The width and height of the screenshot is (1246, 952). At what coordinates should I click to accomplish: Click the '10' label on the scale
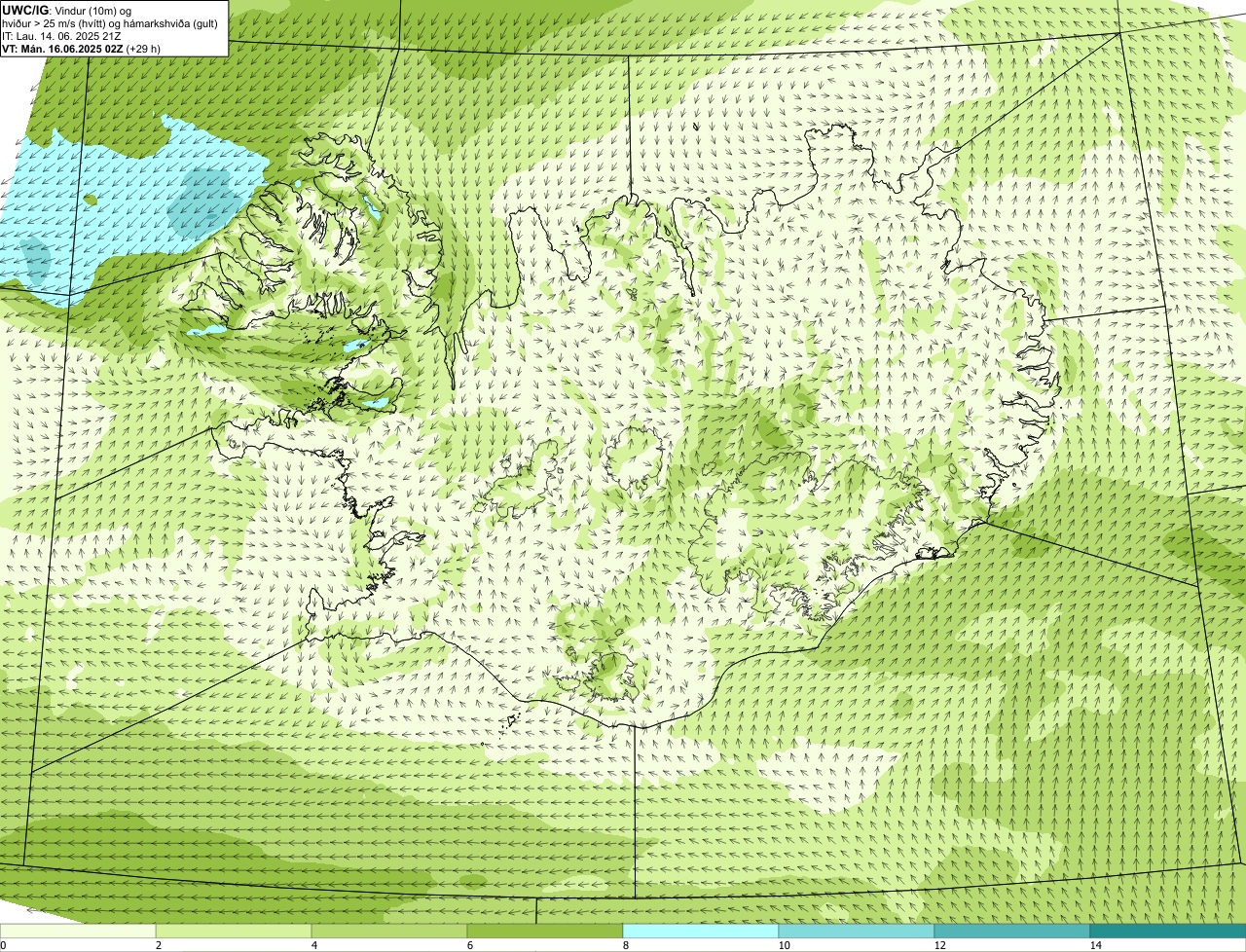[784, 945]
